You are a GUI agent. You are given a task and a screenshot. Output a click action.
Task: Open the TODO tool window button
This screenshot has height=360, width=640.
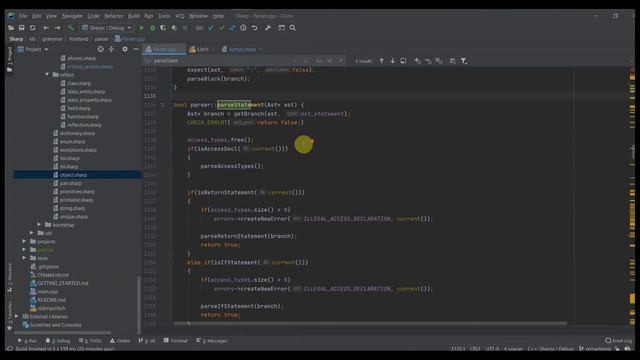coord(90,340)
